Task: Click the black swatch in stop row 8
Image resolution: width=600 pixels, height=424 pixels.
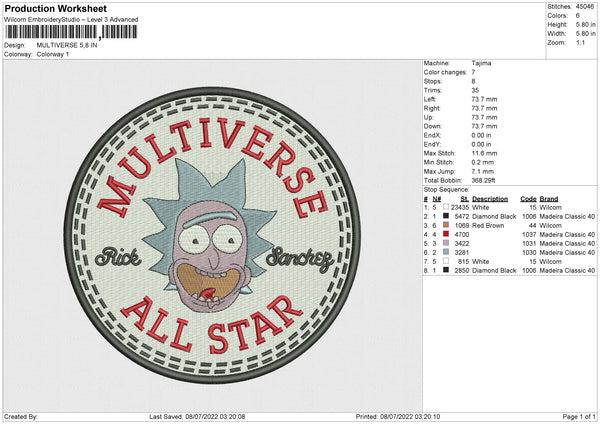Action: pyautogui.click(x=446, y=270)
